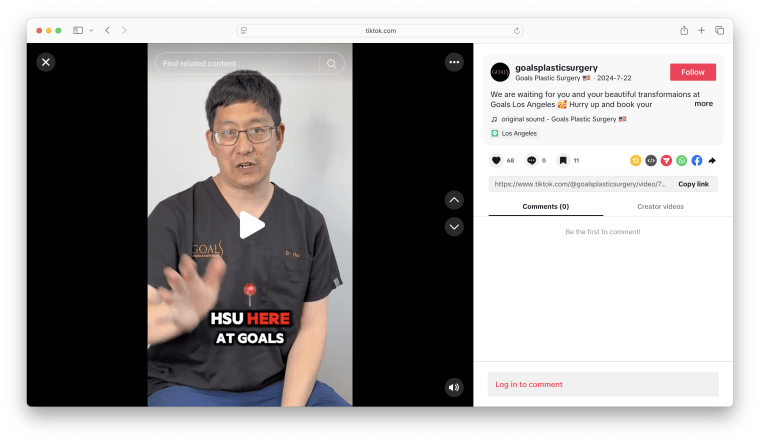Screen dimensions: 760x442
Task: Open comments via speech bubble icon
Action: pyautogui.click(x=532, y=160)
